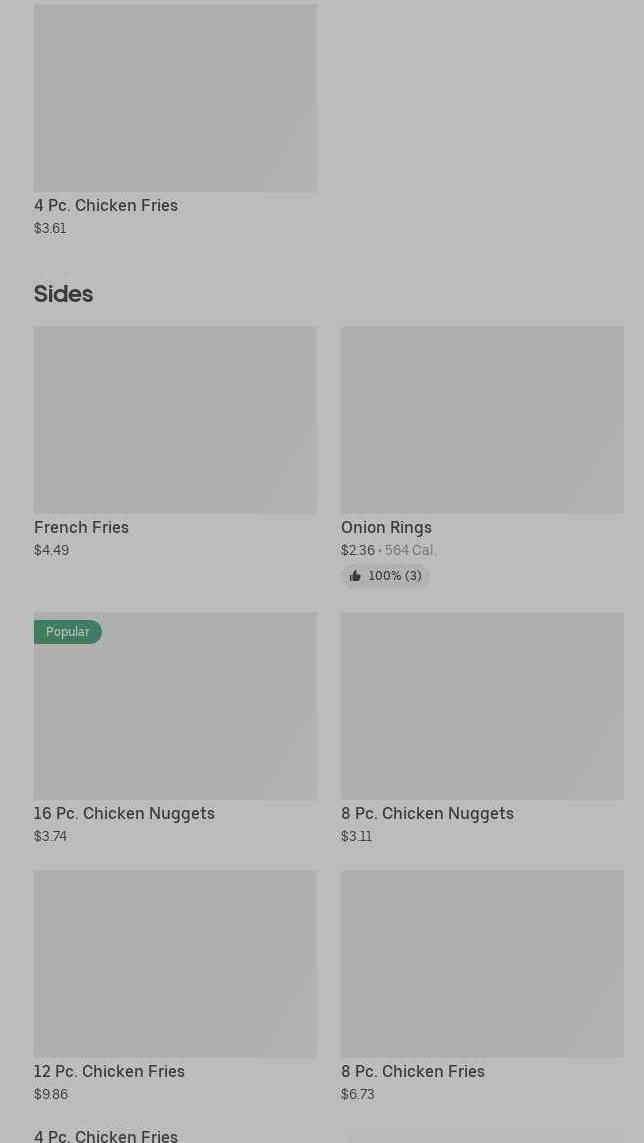The width and height of the screenshot is (644, 1143).
Task: Click the French Fries item title
Action: 82,527
